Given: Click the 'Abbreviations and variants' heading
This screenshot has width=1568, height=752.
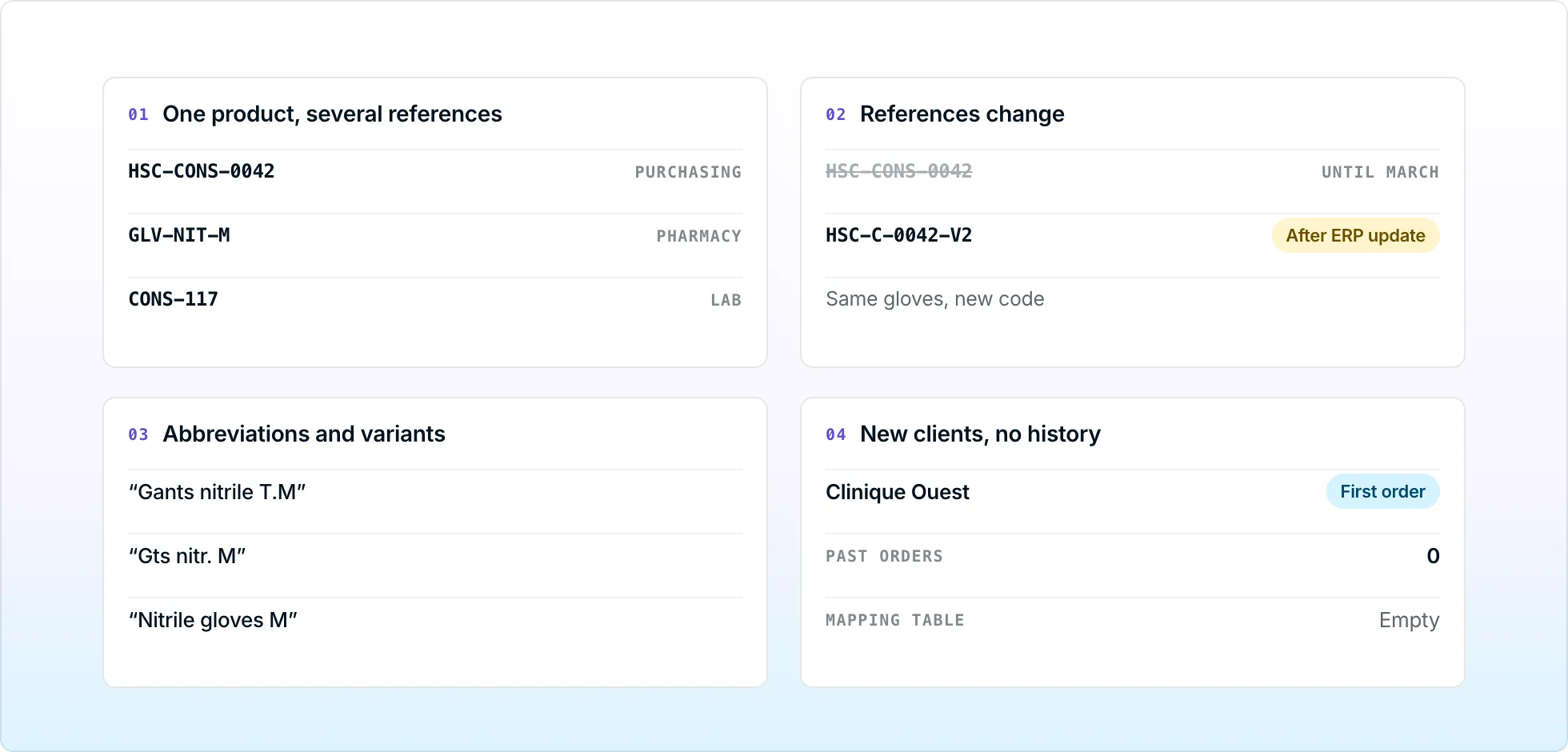Looking at the screenshot, I should [x=304, y=434].
